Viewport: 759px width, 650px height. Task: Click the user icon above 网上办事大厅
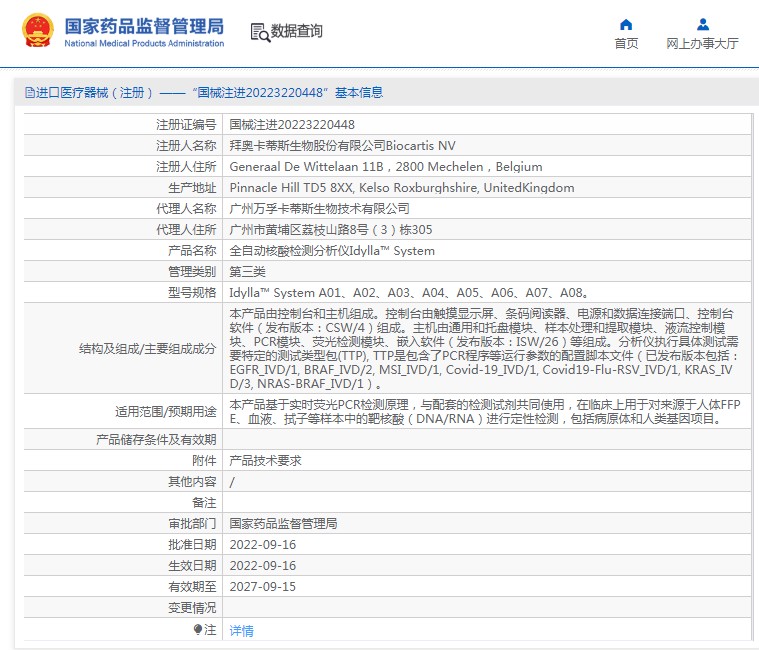(x=703, y=24)
